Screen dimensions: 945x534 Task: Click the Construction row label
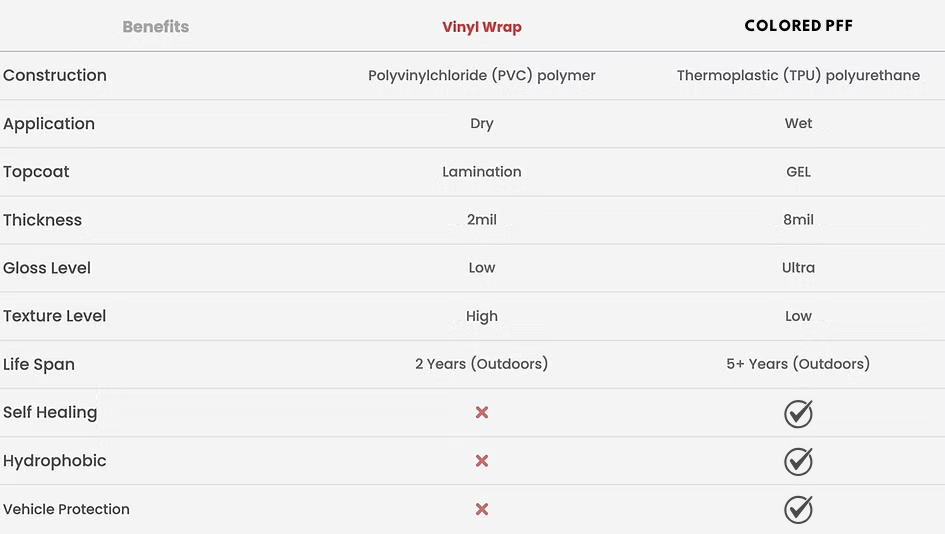click(55, 75)
